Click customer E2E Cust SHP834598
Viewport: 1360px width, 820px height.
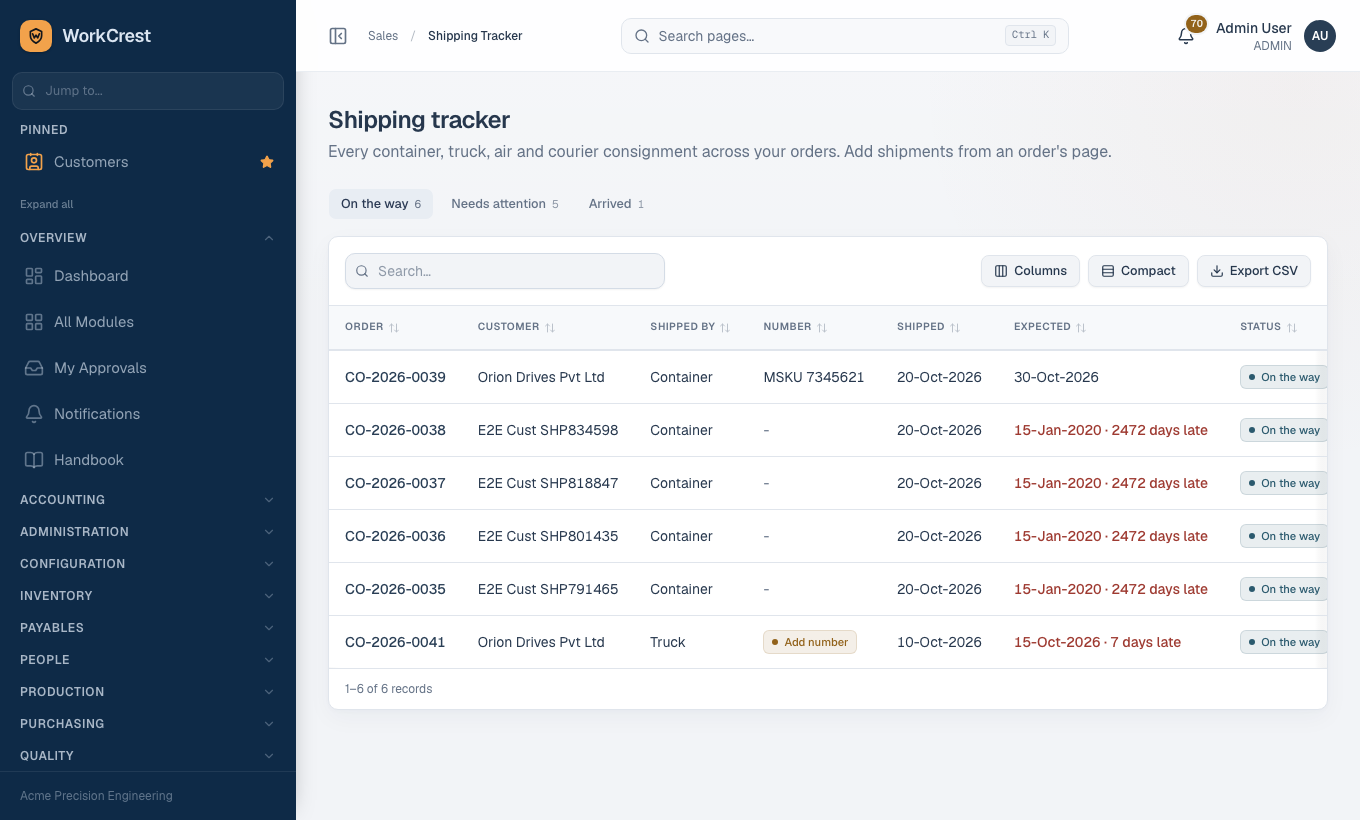click(548, 430)
